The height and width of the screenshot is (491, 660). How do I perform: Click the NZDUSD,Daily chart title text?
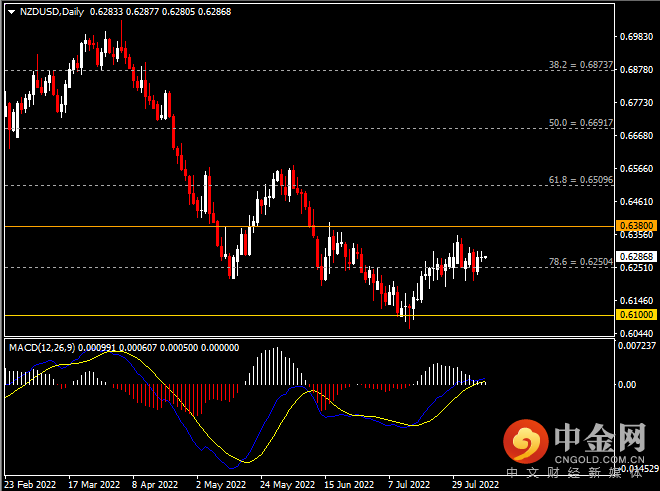[x=52, y=12]
